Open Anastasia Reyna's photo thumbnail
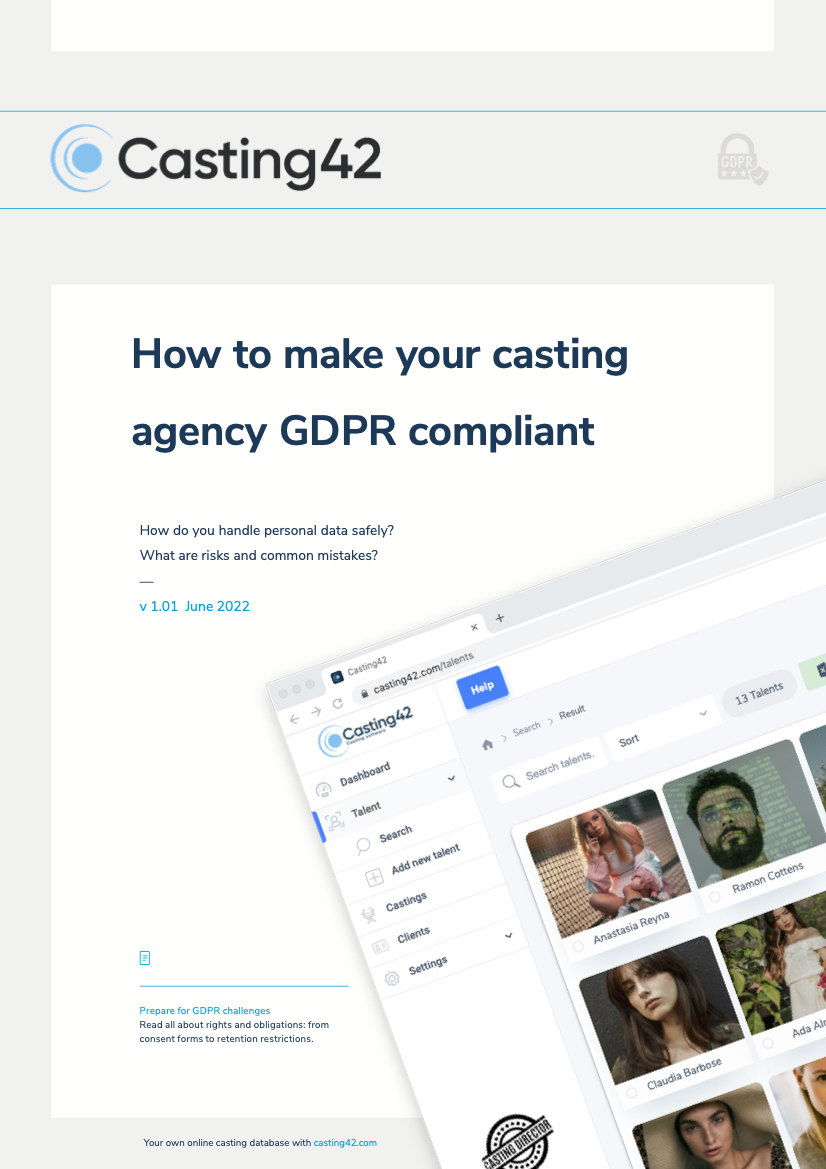Viewport: 826px width, 1169px height. (x=608, y=863)
